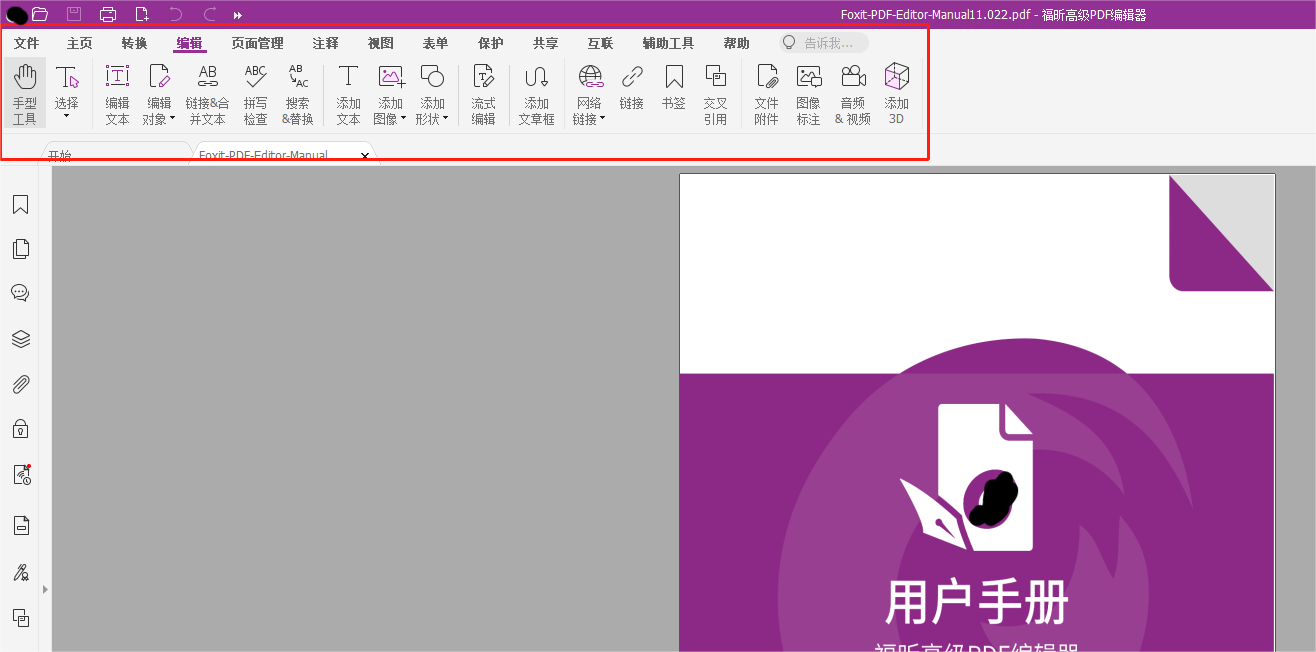The image size is (1316, 652).
Task: Expand the Select (选择) tool dropdown
Action: (x=67, y=116)
